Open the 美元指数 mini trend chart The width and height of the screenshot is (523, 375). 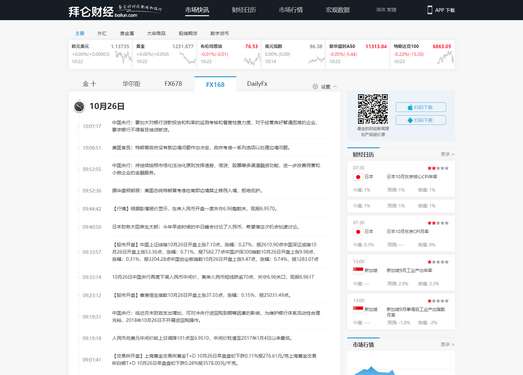coord(317,60)
